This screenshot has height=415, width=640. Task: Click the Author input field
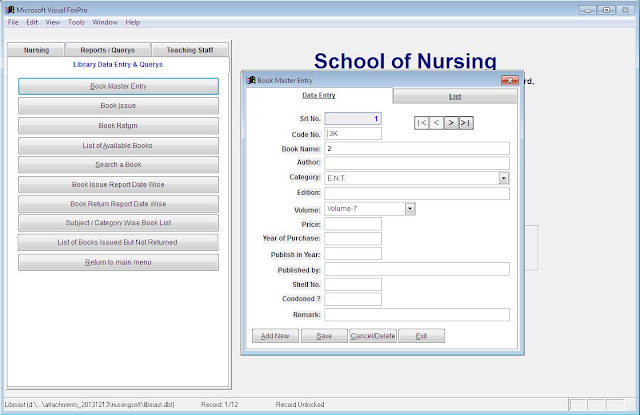[417, 163]
